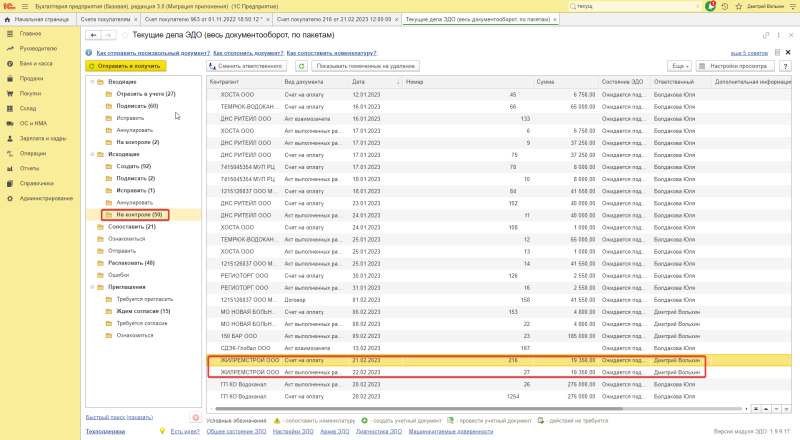Open the history clock icon
This screenshot has width=800, height=440.
tap(724, 6)
